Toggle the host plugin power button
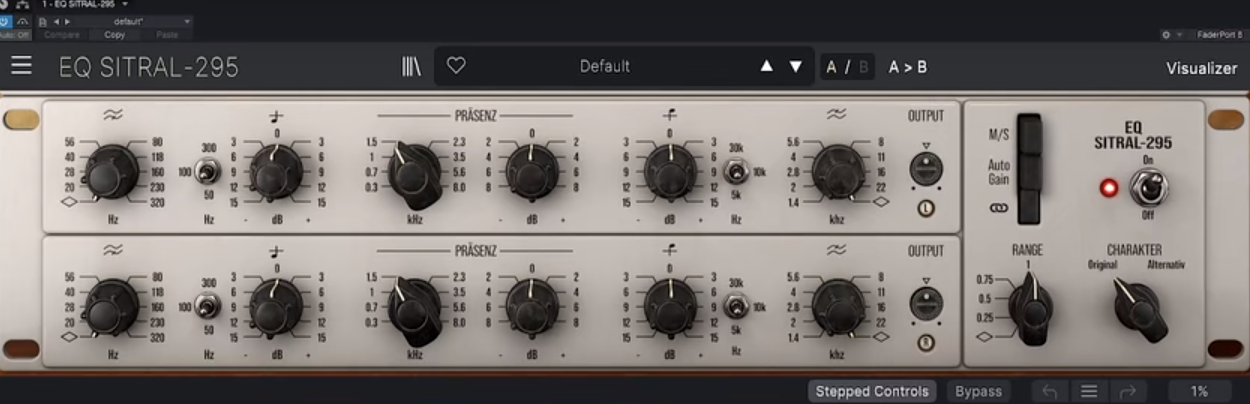The image size is (1250, 404). click(x=7, y=20)
